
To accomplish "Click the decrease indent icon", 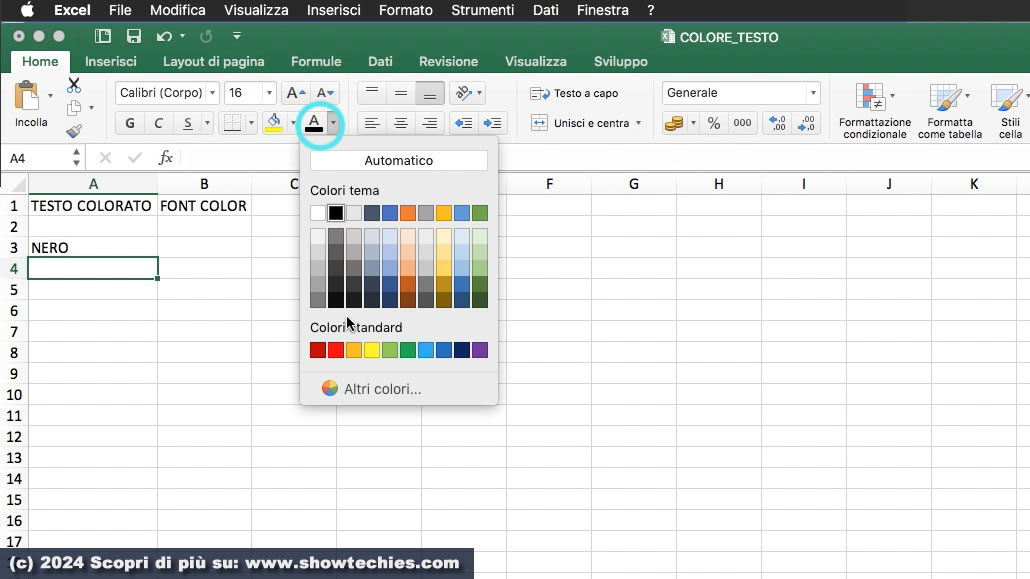I will [463, 123].
